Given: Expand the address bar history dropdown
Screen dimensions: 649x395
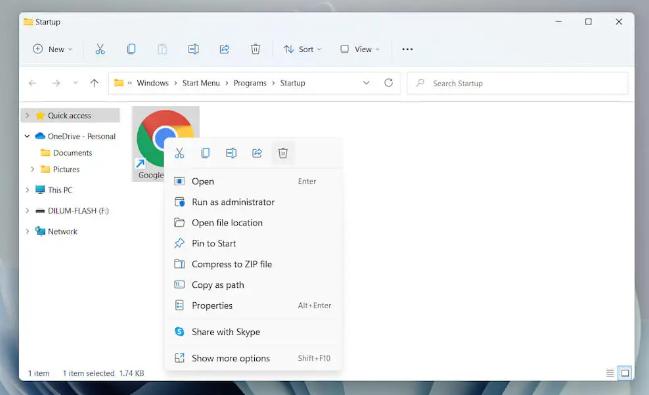Looking at the screenshot, I should point(366,83).
